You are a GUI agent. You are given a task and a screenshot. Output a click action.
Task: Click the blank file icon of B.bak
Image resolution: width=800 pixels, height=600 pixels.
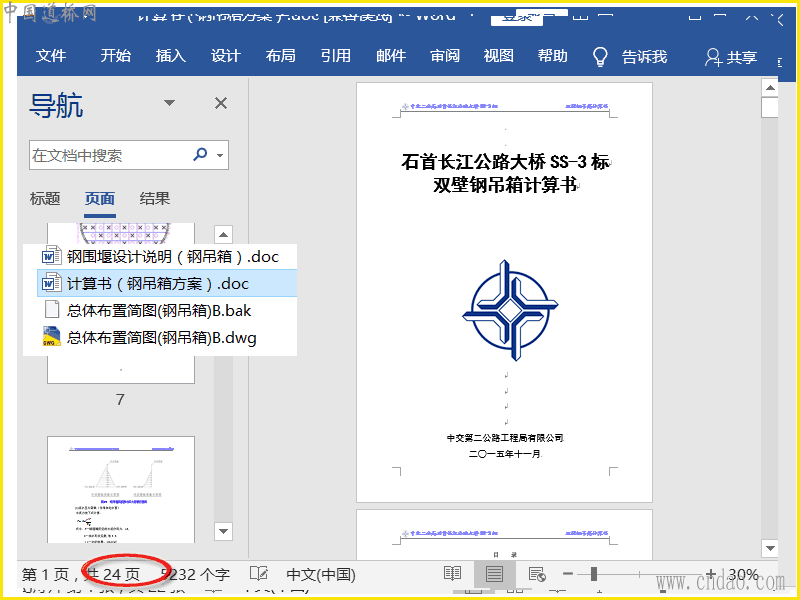pos(52,310)
